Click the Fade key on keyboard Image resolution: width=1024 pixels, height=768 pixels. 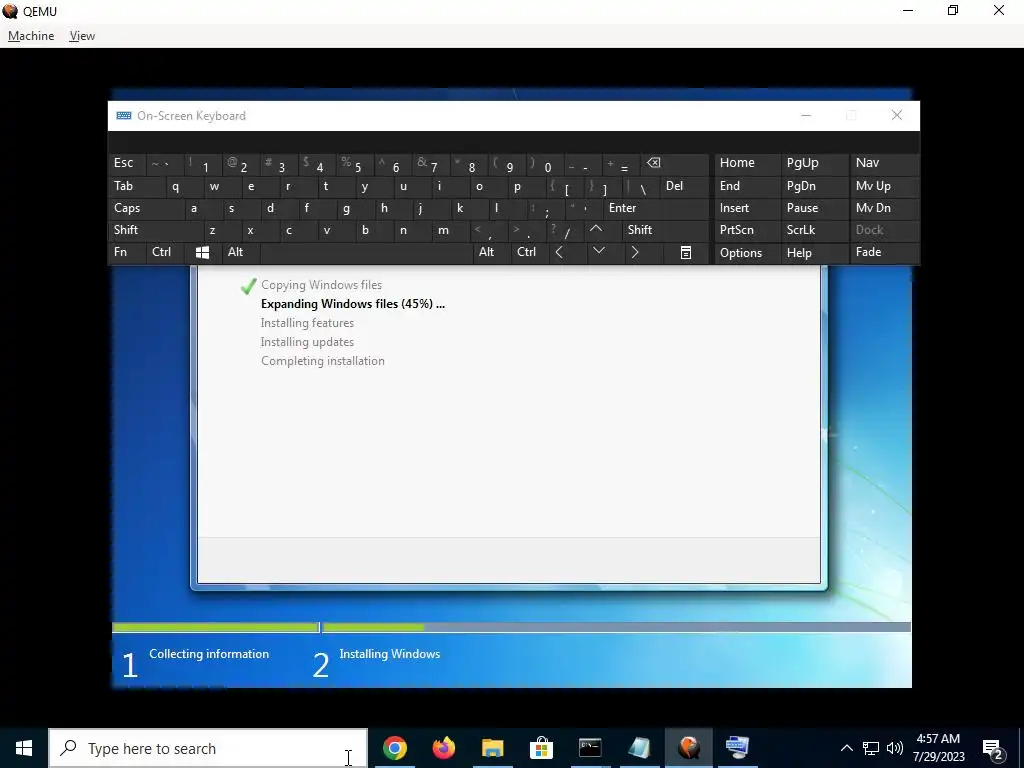tap(884, 253)
